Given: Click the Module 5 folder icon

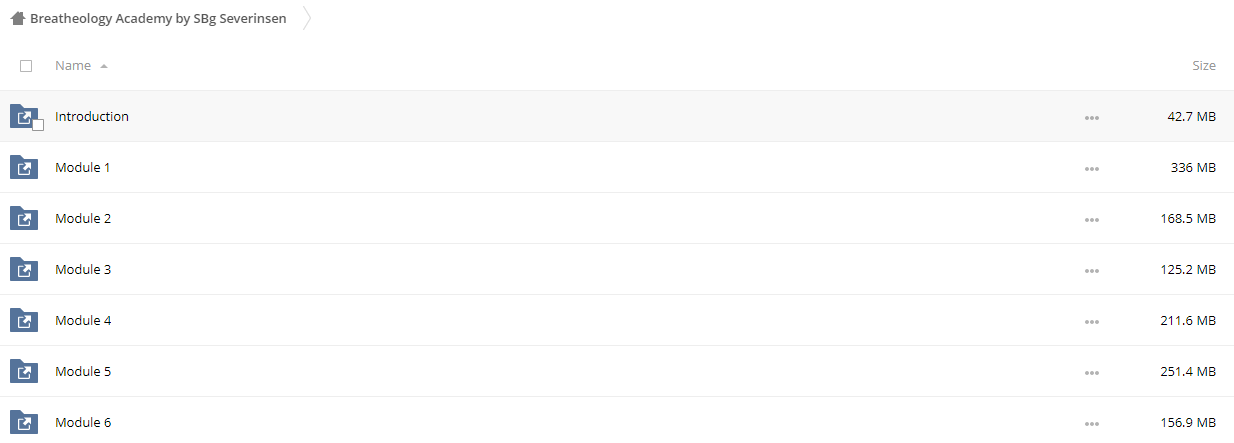Looking at the screenshot, I should (23, 371).
